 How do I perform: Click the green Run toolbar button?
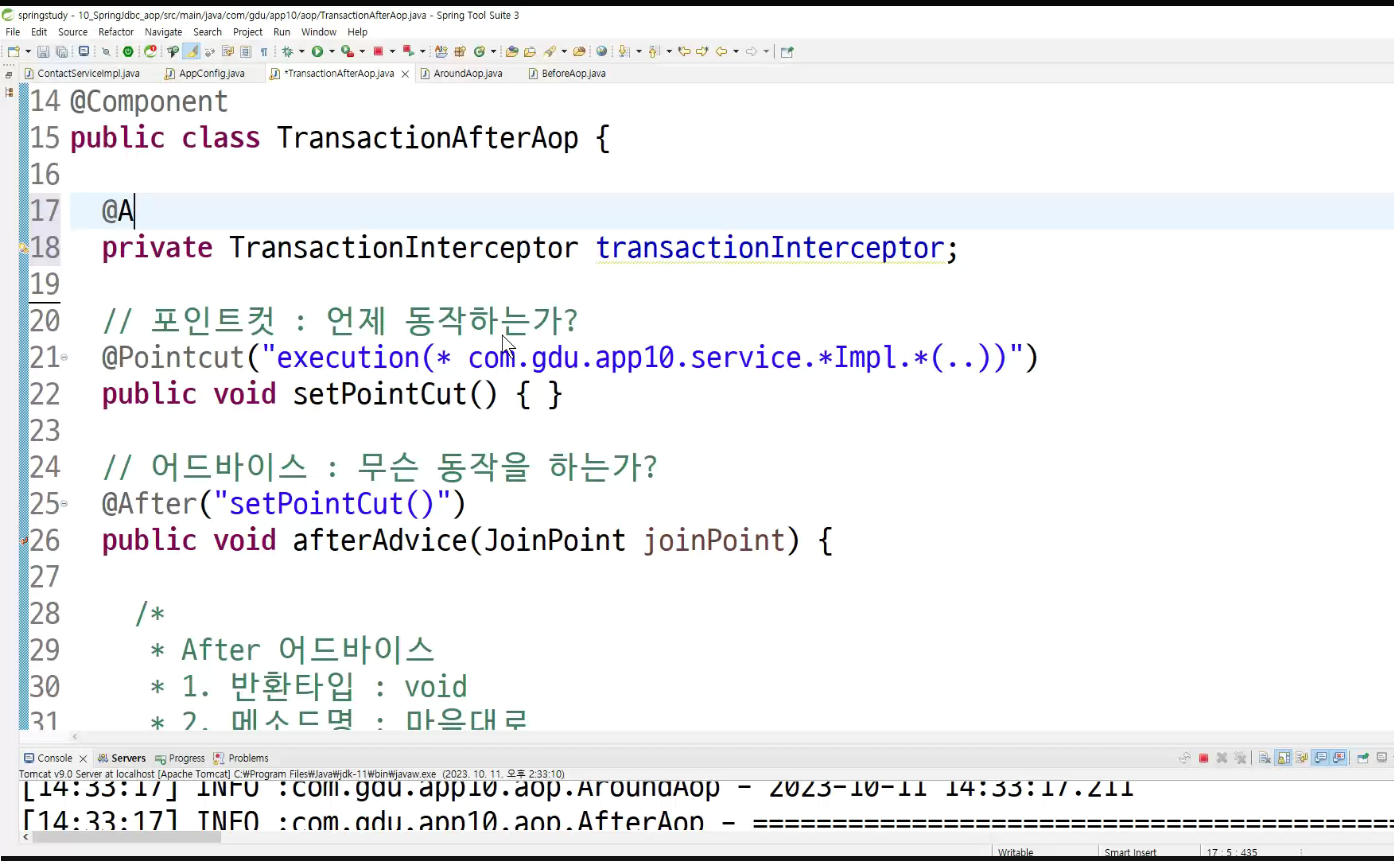pyautogui.click(x=317, y=51)
